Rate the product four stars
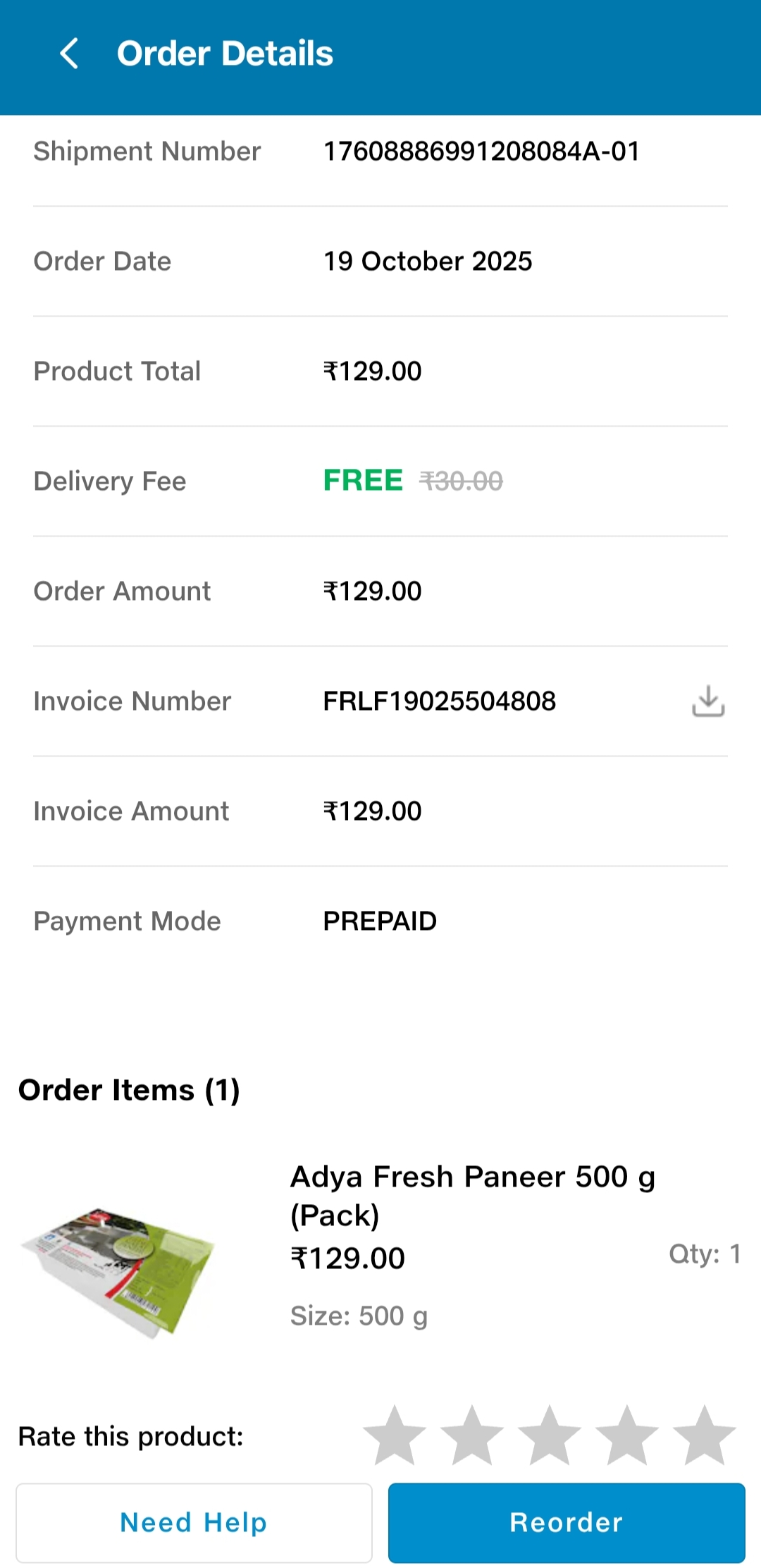This screenshot has height=1568, width=761. click(627, 1435)
